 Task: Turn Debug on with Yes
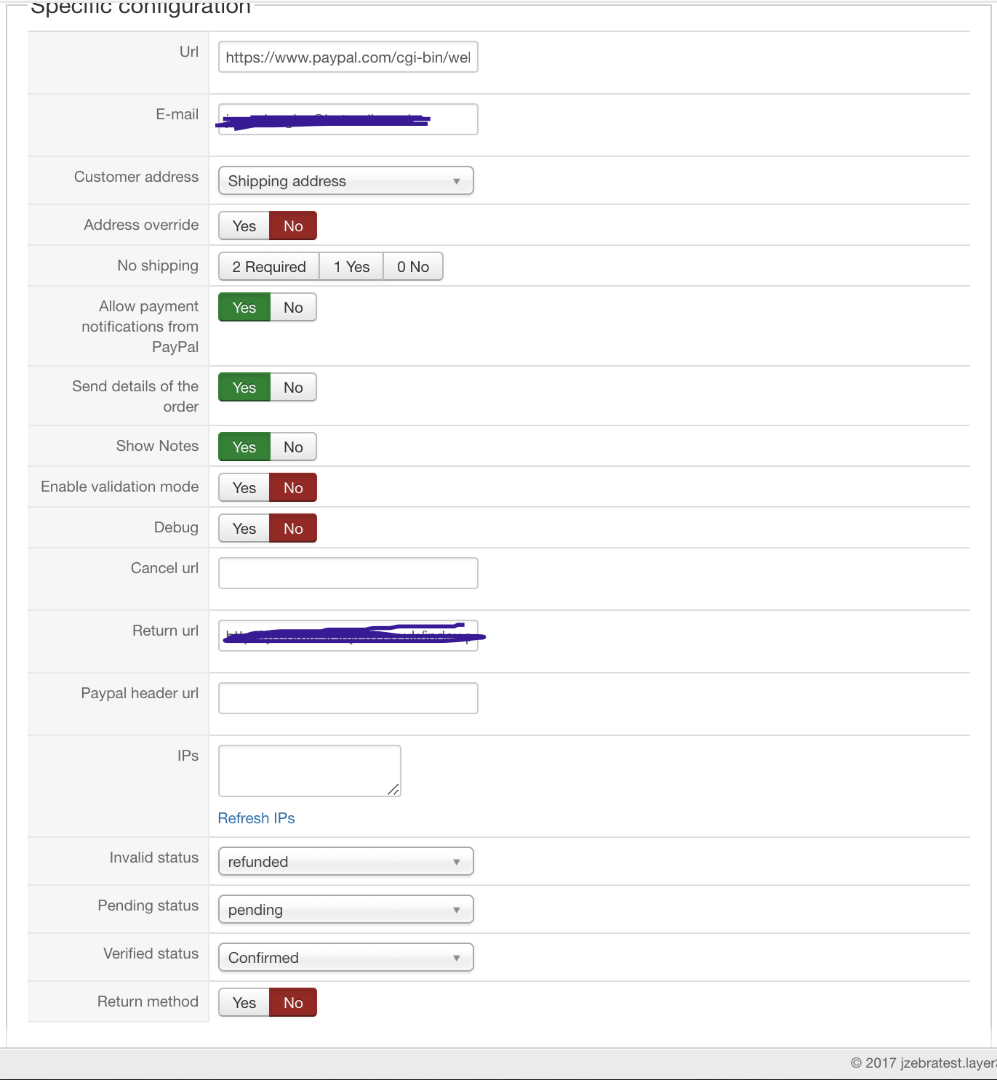244,529
